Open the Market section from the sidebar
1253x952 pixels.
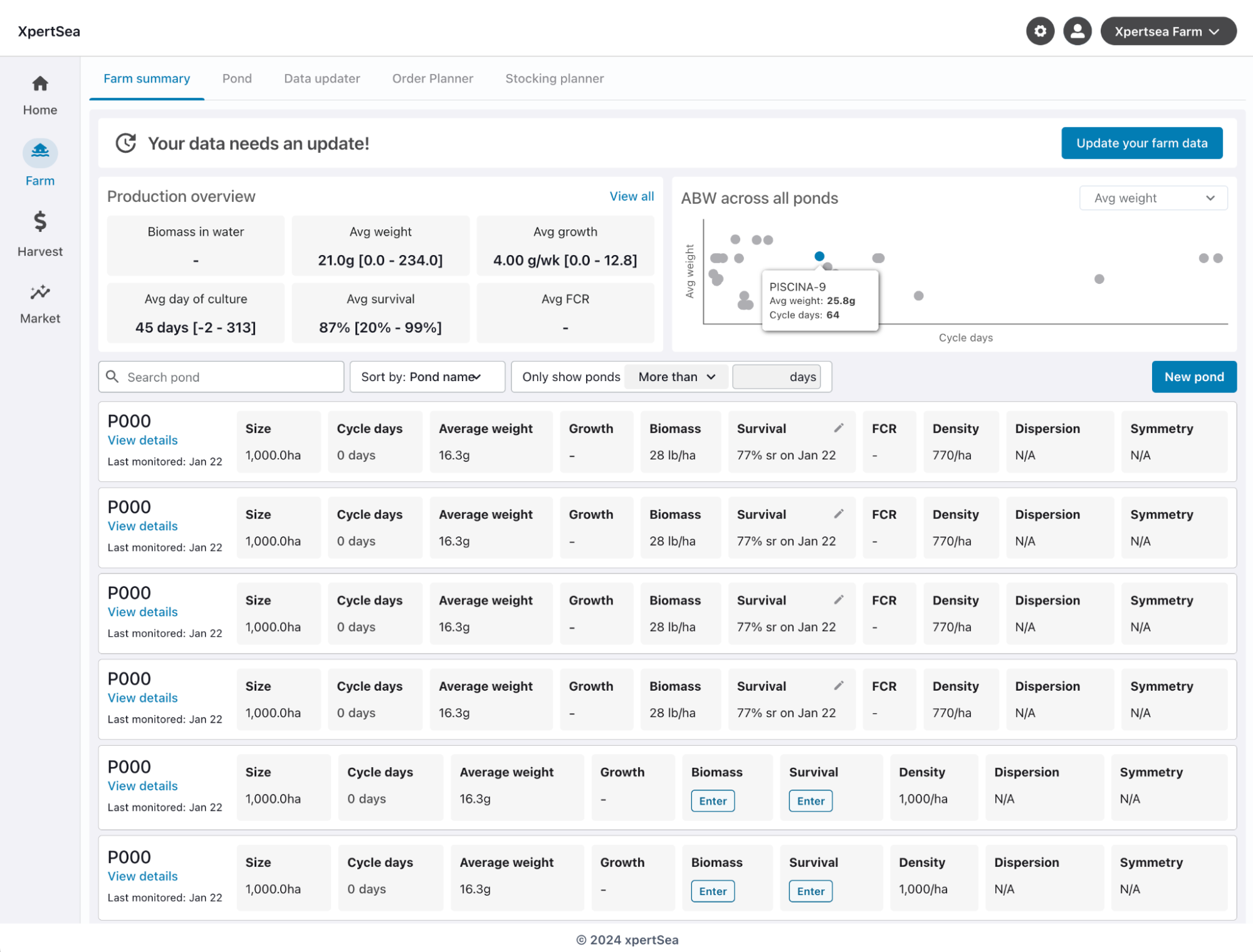point(39,292)
